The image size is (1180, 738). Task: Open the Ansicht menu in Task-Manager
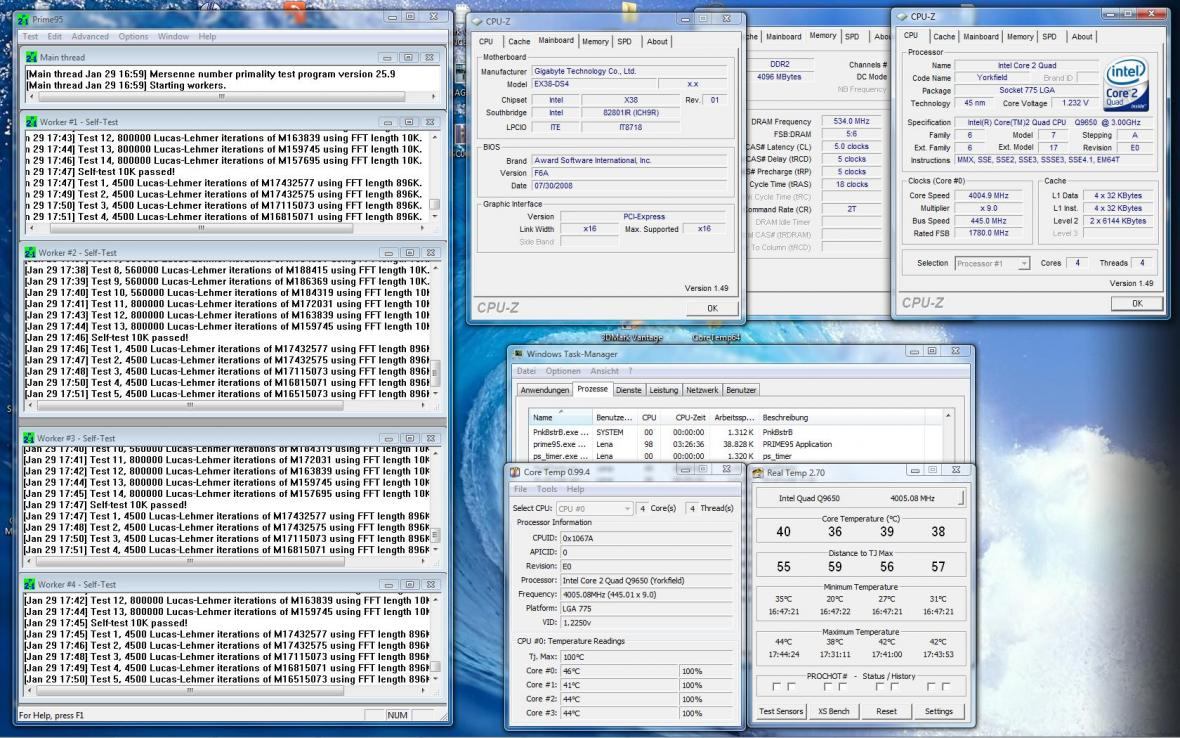coord(604,371)
